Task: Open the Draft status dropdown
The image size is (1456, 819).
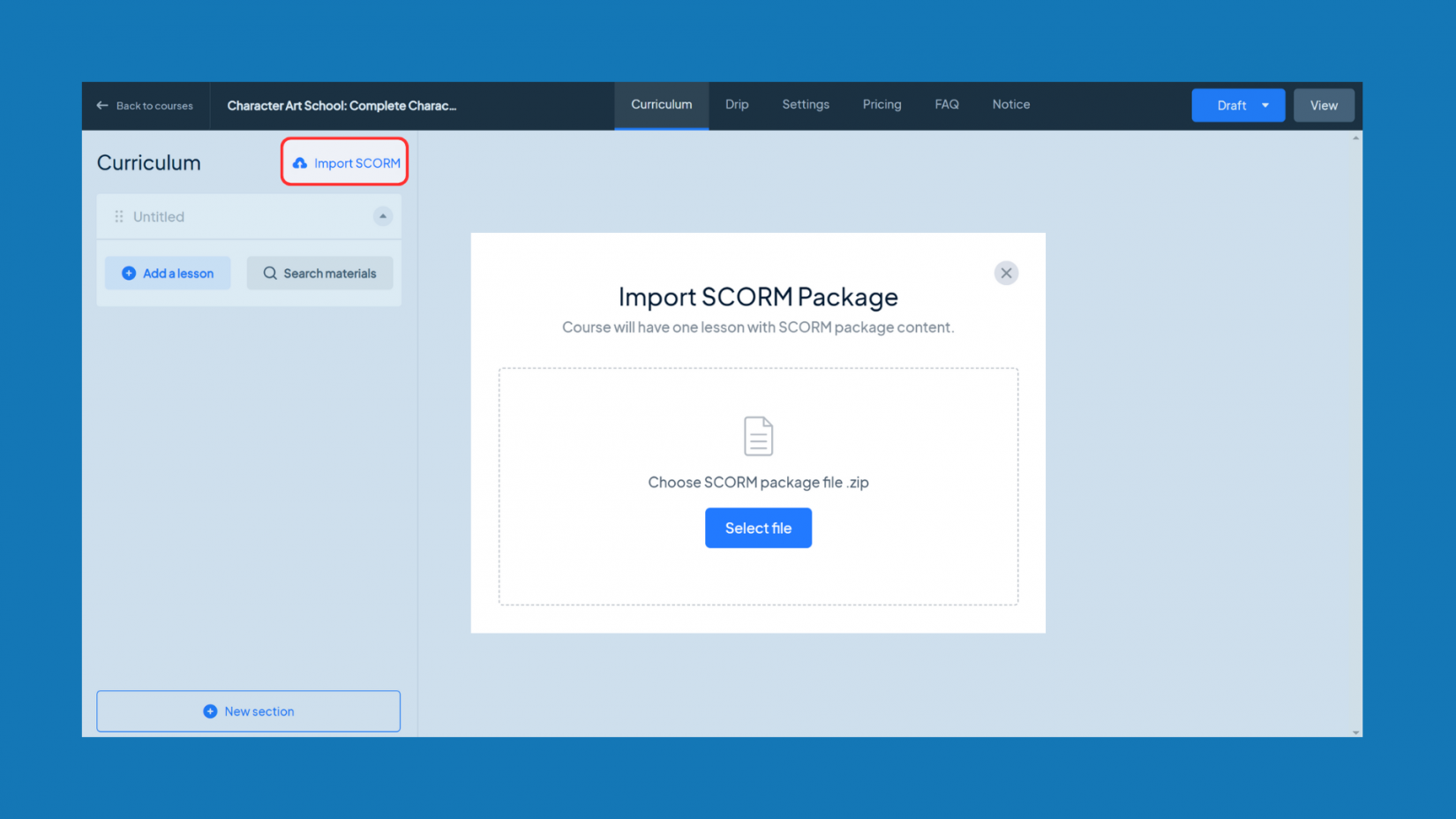Action: pos(1238,105)
